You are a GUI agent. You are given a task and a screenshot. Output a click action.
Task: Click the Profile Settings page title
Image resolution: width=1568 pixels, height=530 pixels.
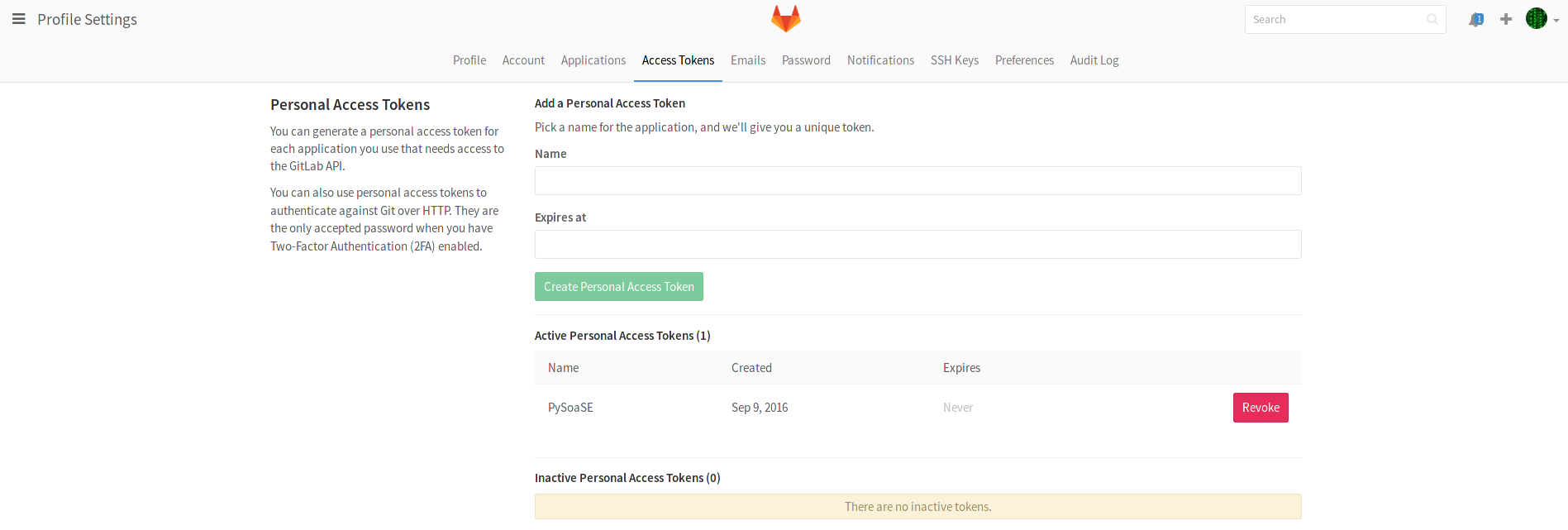point(87,19)
